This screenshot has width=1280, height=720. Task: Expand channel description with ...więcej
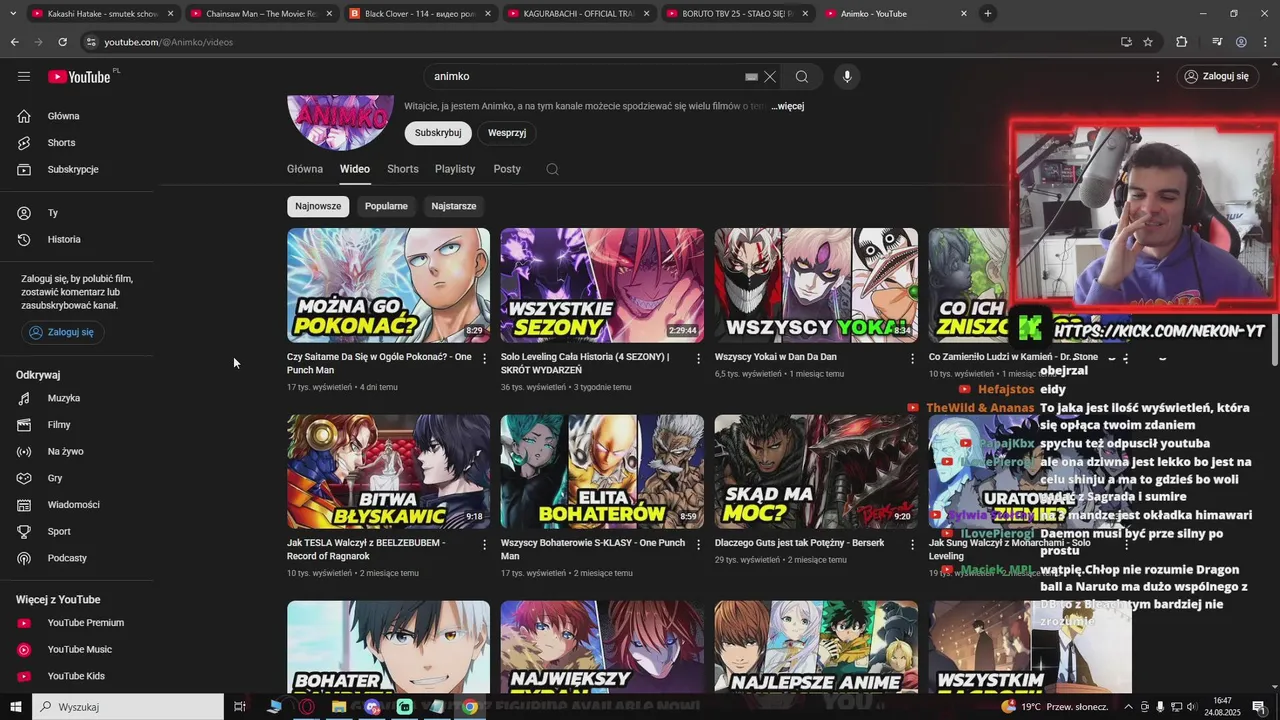788,106
